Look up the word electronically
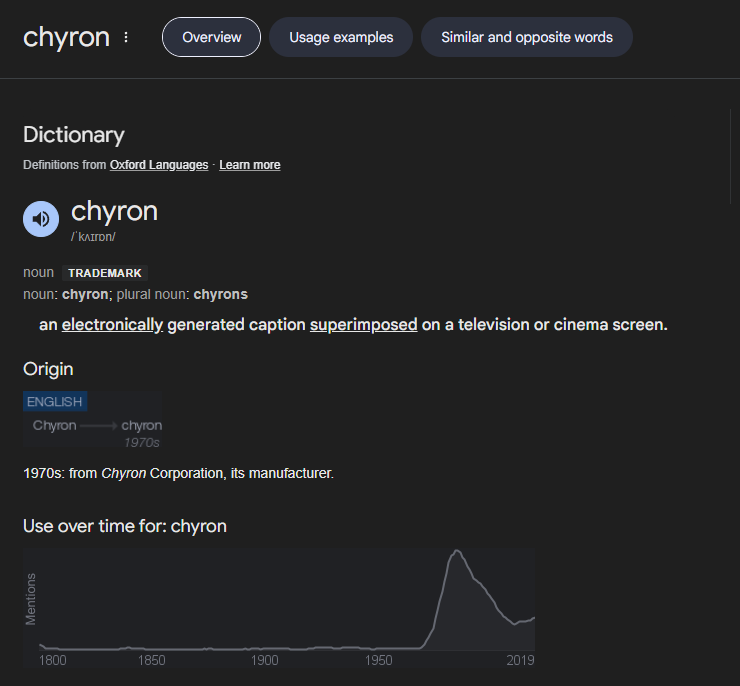 pos(112,325)
